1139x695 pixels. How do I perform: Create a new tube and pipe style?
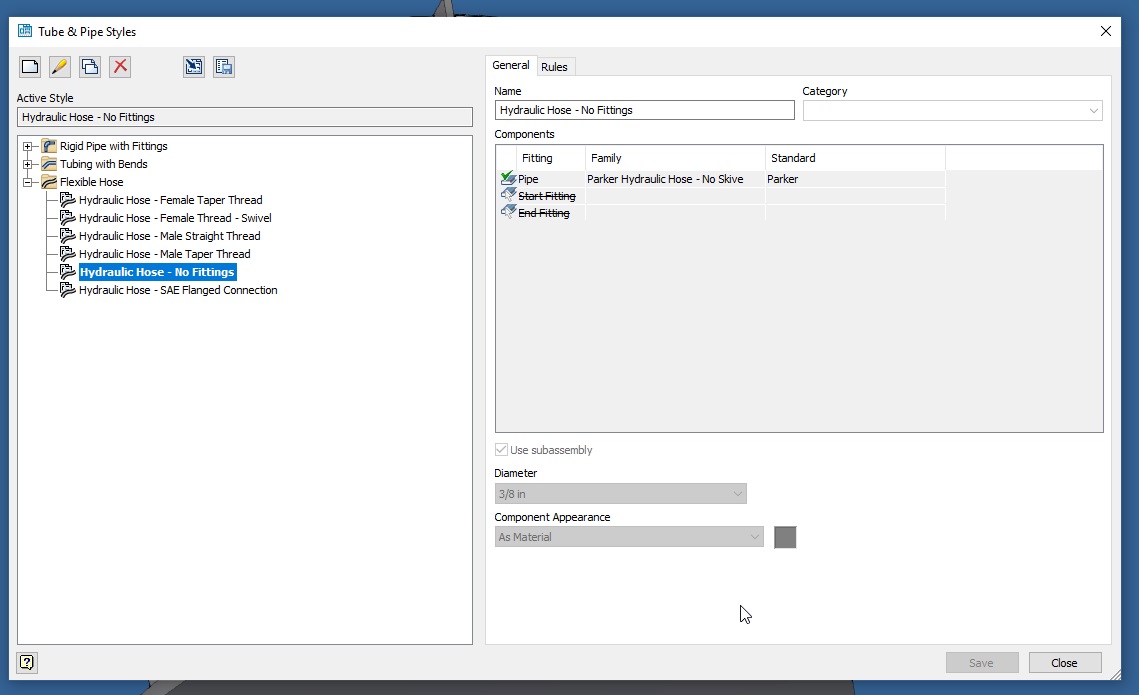point(29,66)
